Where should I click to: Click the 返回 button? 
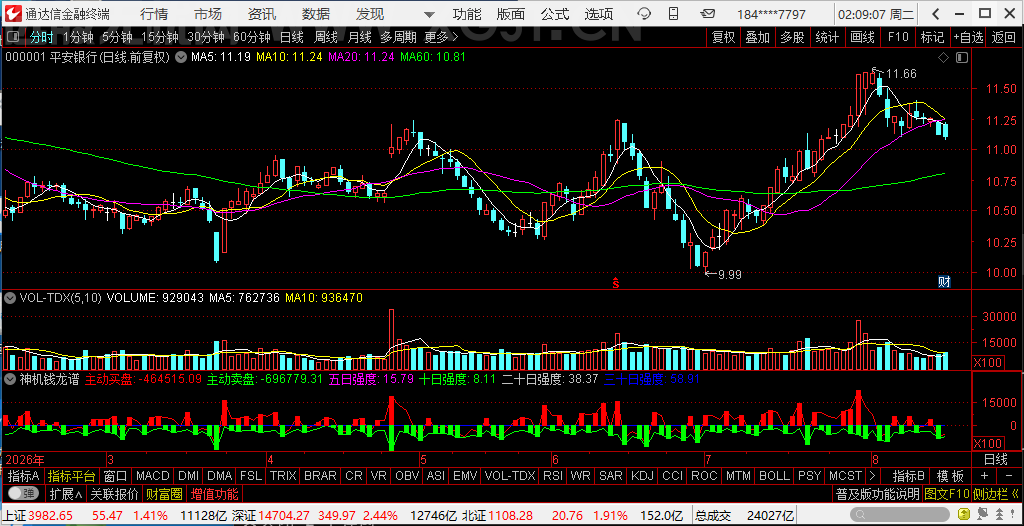point(1004,38)
